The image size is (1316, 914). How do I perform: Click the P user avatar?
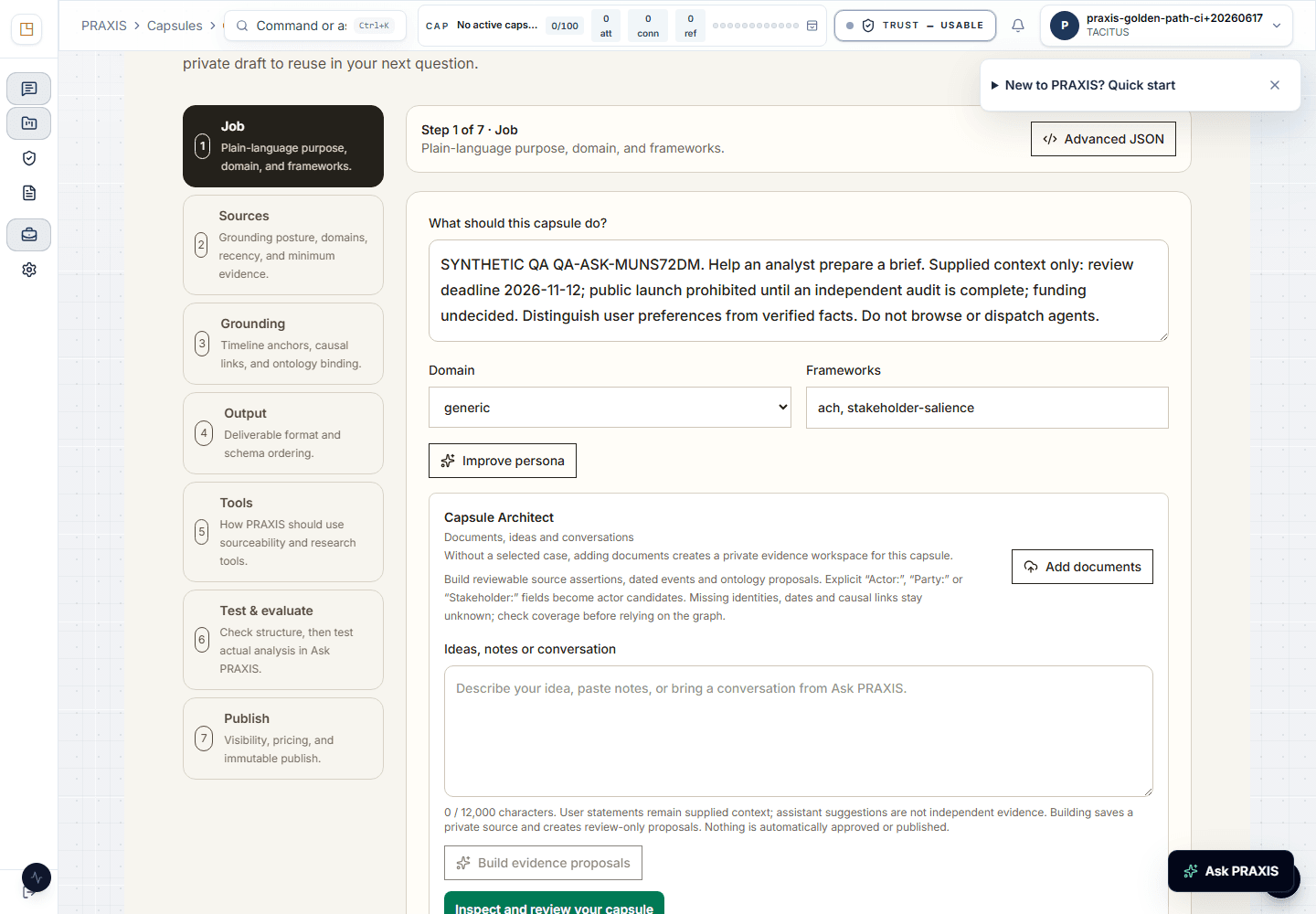tap(1065, 26)
